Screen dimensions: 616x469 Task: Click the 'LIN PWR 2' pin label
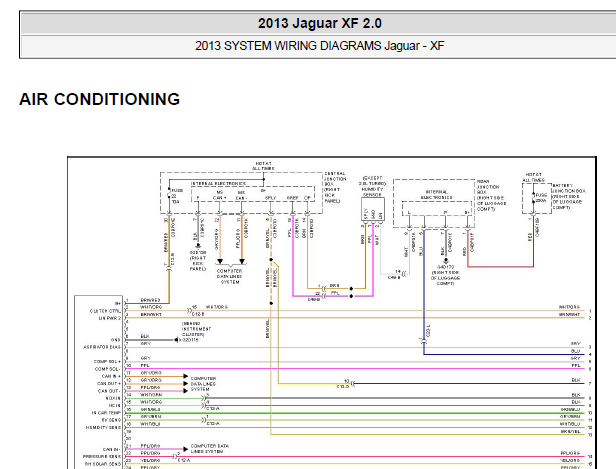click(x=110, y=318)
